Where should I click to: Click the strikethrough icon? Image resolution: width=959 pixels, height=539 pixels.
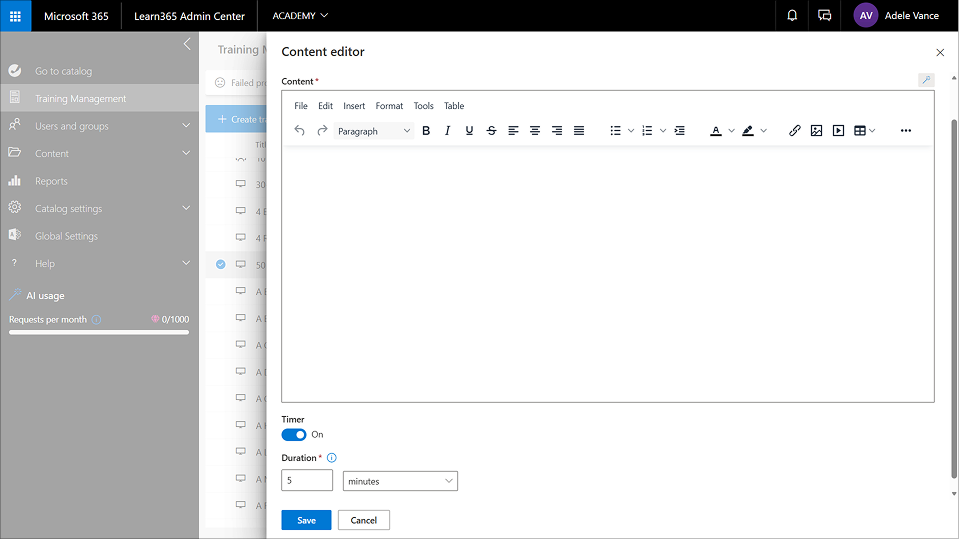[x=491, y=131]
